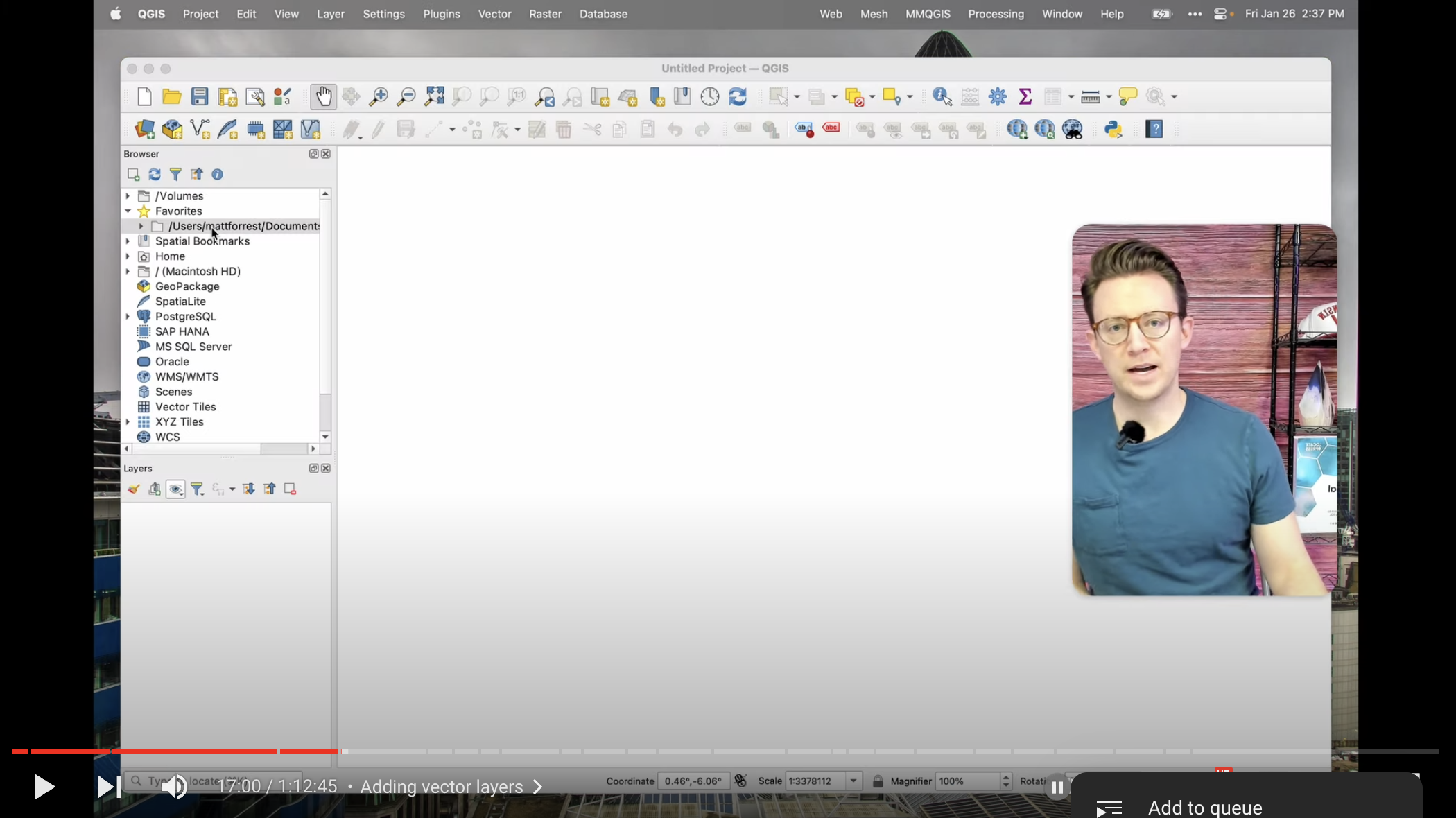This screenshot has width=1456, height=818.
Task: Filter the Browser panel
Action: [x=175, y=174]
